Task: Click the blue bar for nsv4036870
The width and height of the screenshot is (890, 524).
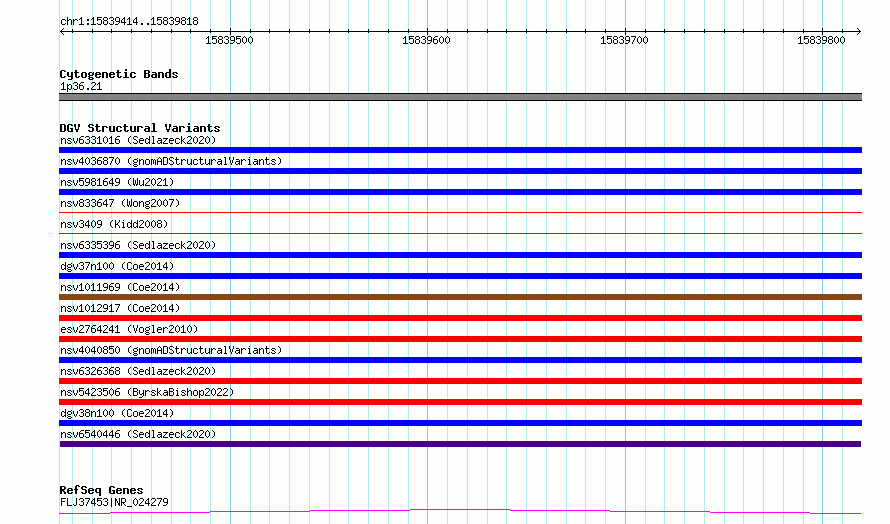Action: click(460, 171)
